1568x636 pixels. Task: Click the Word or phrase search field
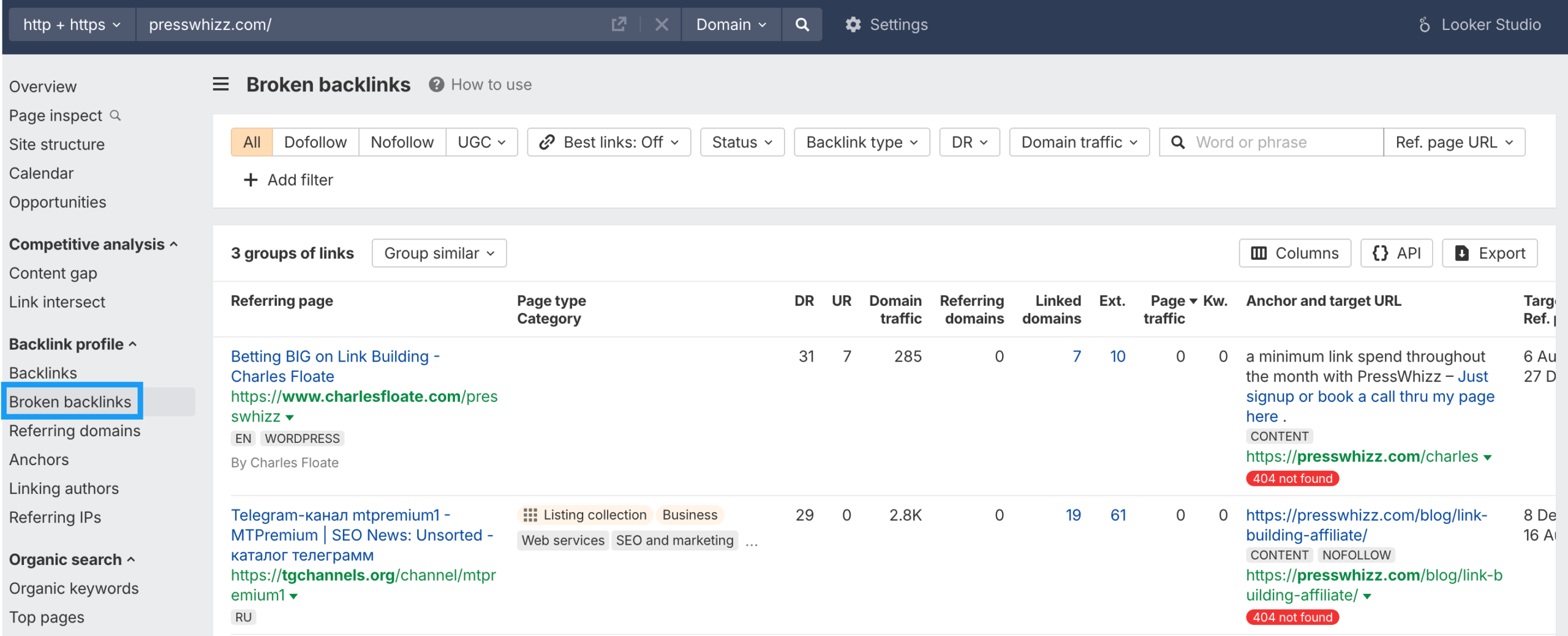coord(1280,142)
